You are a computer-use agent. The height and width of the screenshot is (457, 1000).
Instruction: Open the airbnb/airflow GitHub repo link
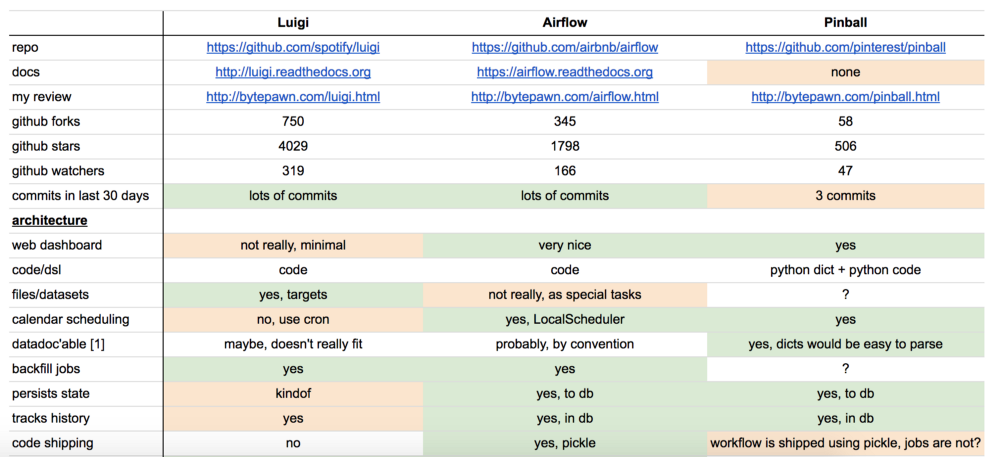tap(564, 47)
